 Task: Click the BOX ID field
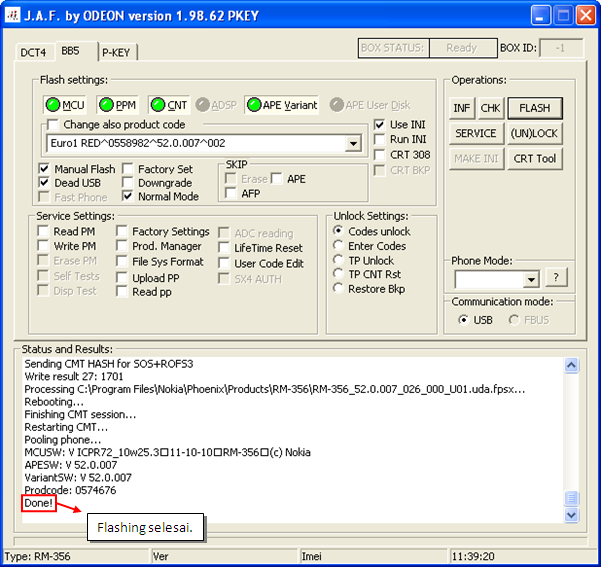pyautogui.click(x=561, y=48)
